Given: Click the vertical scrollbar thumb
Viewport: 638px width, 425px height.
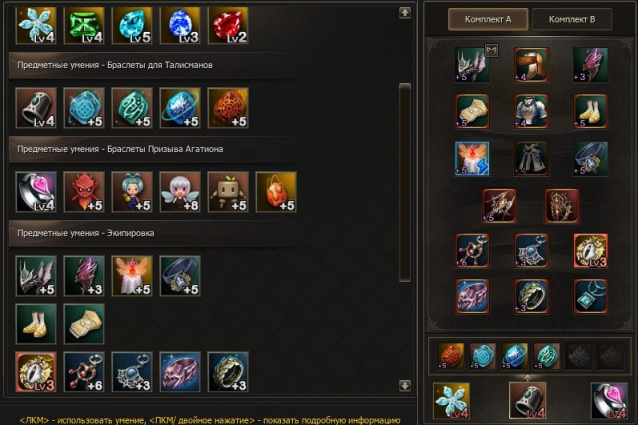Looking at the screenshot, I should pyautogui.click(x=405, y=182).
